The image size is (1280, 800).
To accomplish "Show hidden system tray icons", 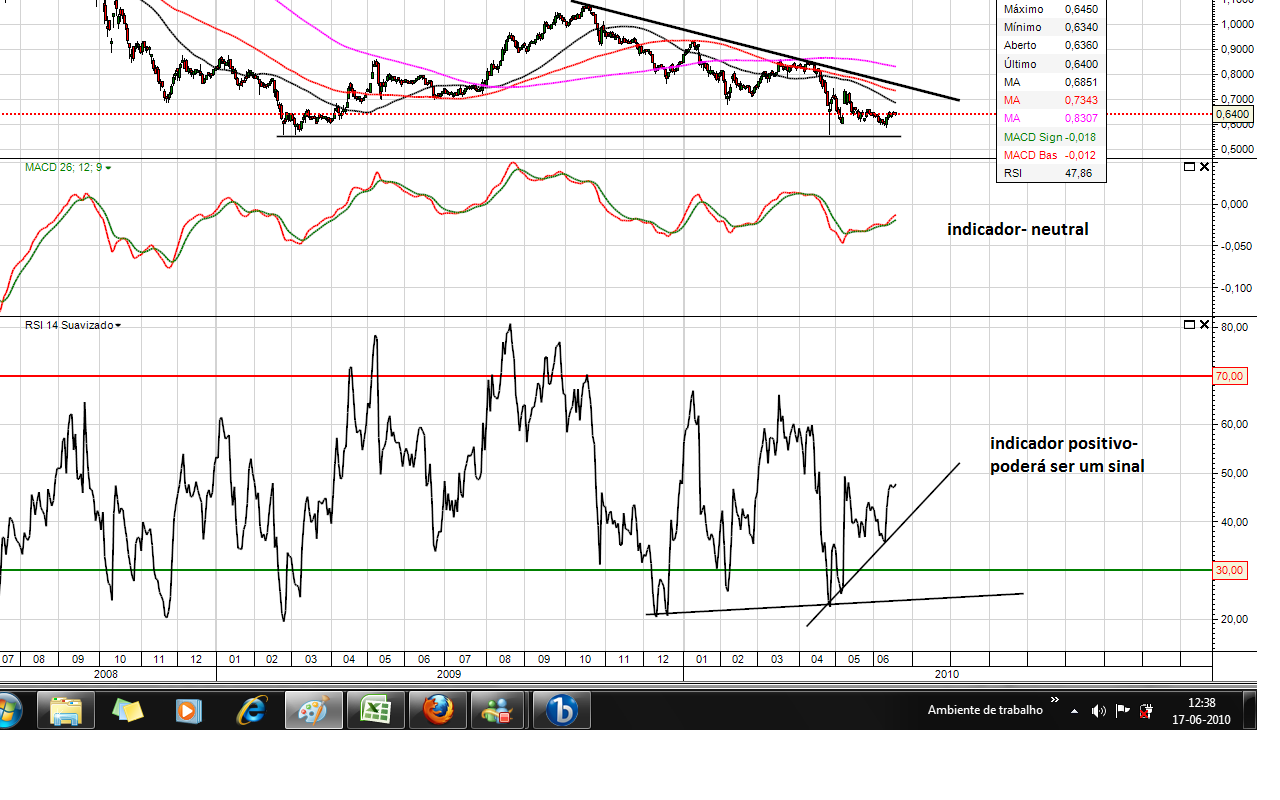I will 1074,711.
